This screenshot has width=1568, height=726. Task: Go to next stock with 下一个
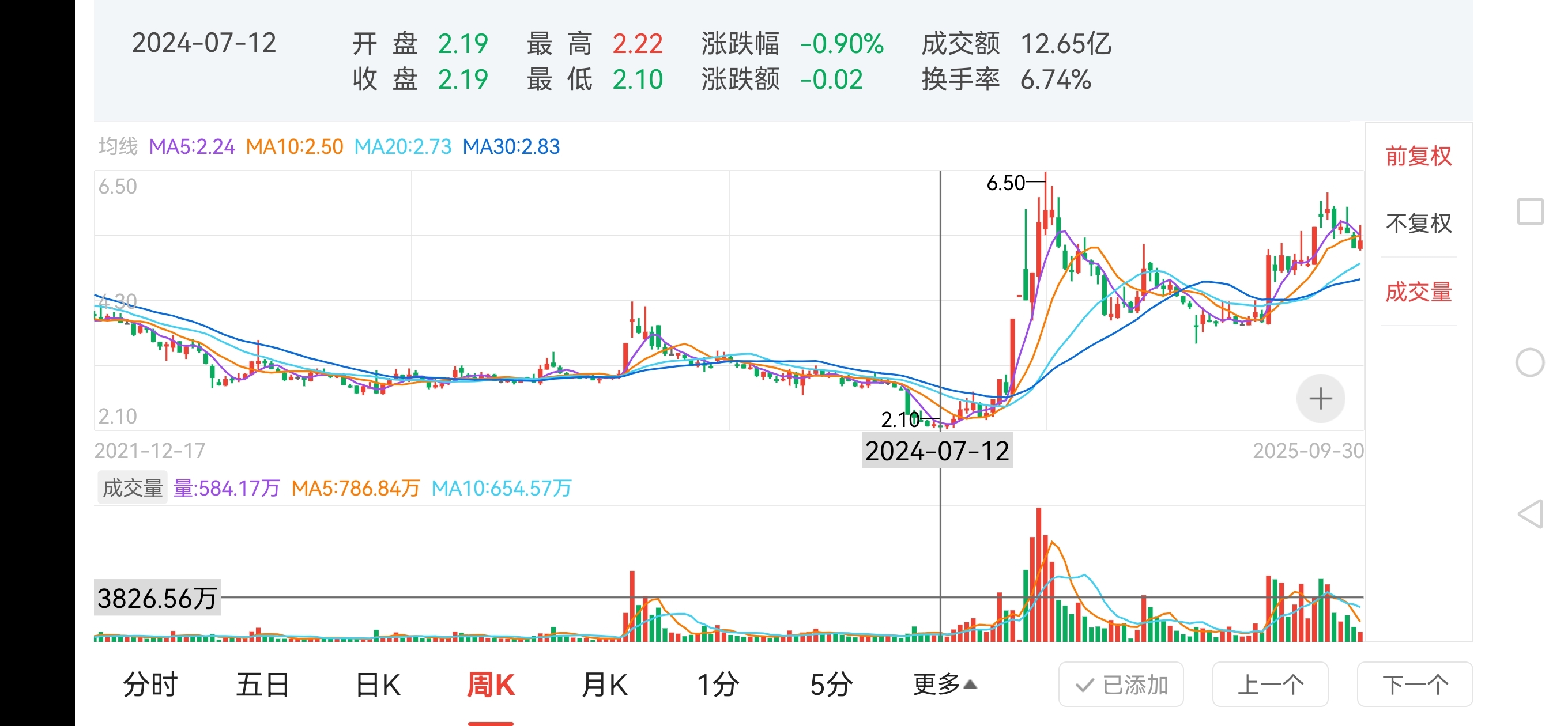(1415, 685)
